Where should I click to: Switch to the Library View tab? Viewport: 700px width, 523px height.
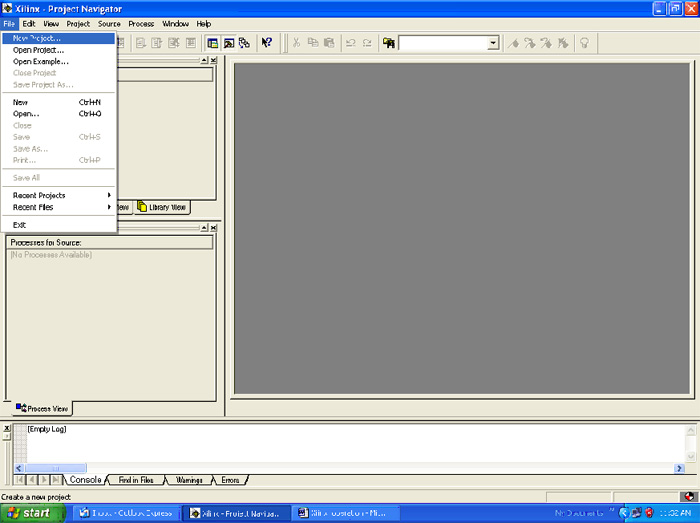[162, 207]
